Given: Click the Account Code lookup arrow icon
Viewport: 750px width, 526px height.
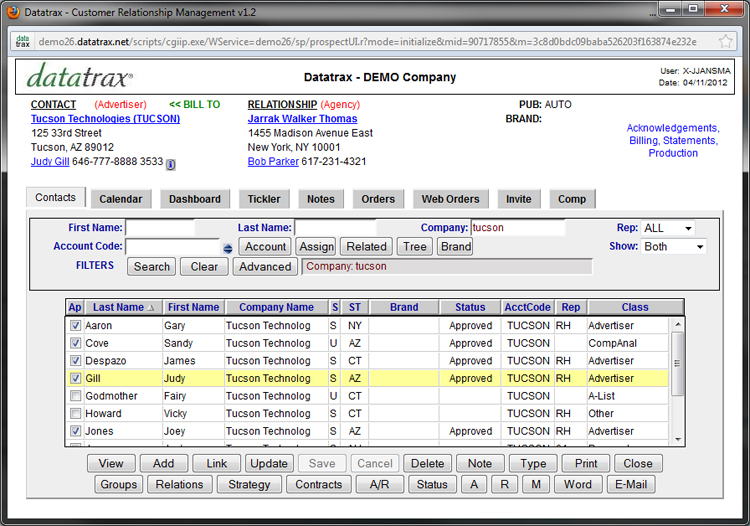Looking at the screenshot, I should tap(228, 248).
